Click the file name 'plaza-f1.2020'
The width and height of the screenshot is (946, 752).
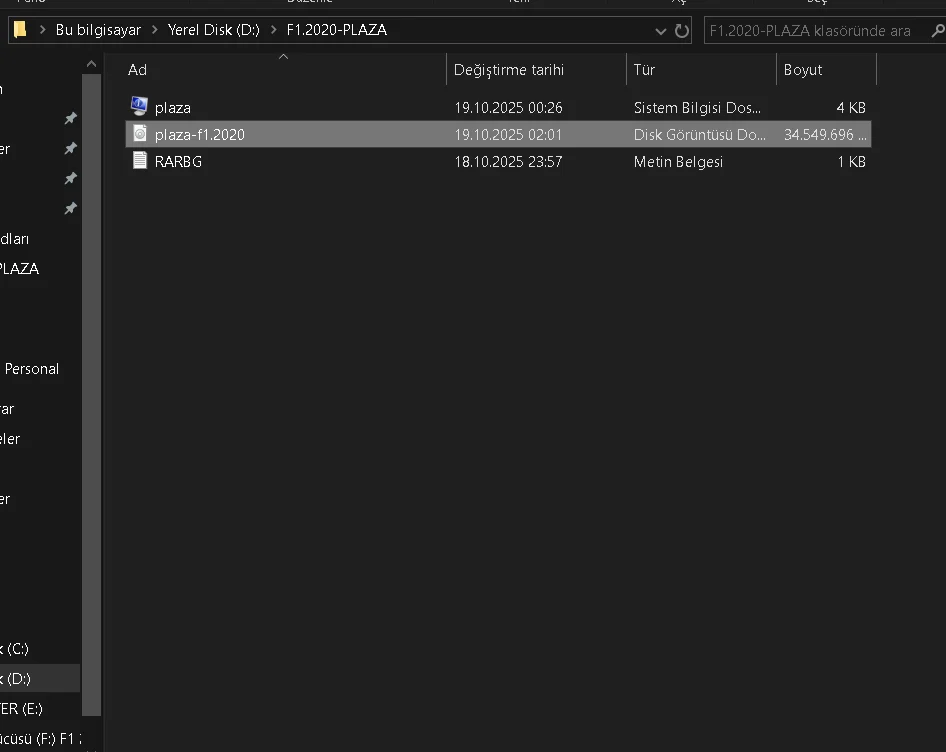pyautogui.click(x=200, y=135)
